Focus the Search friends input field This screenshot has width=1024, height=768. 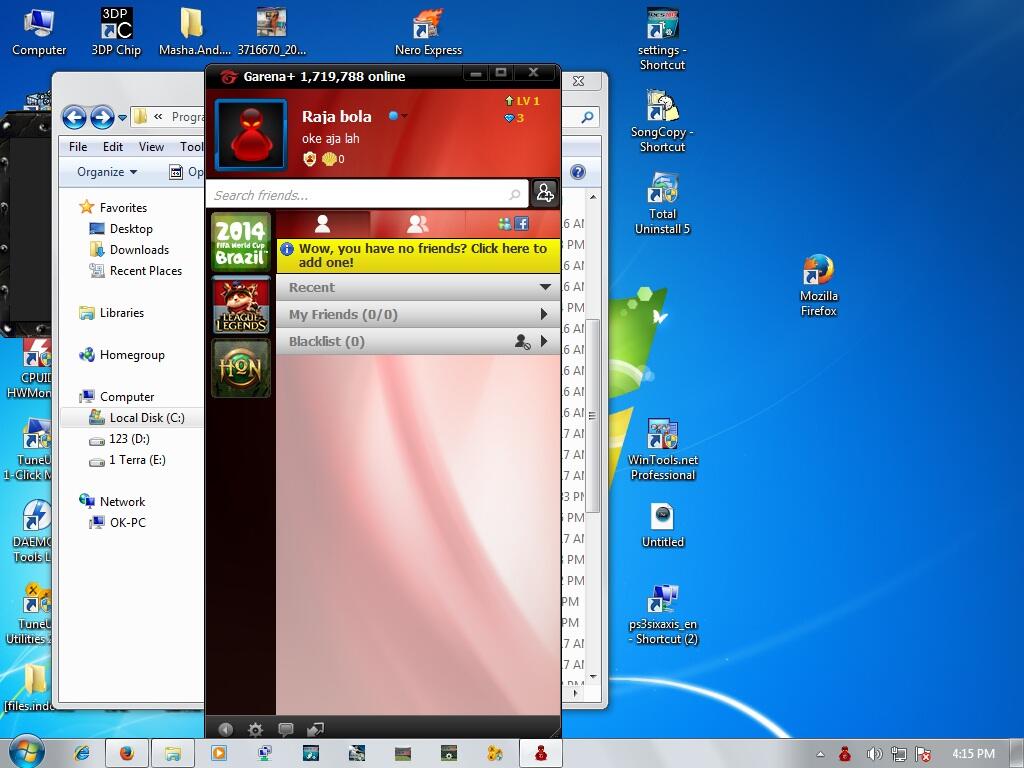[367, 195]
